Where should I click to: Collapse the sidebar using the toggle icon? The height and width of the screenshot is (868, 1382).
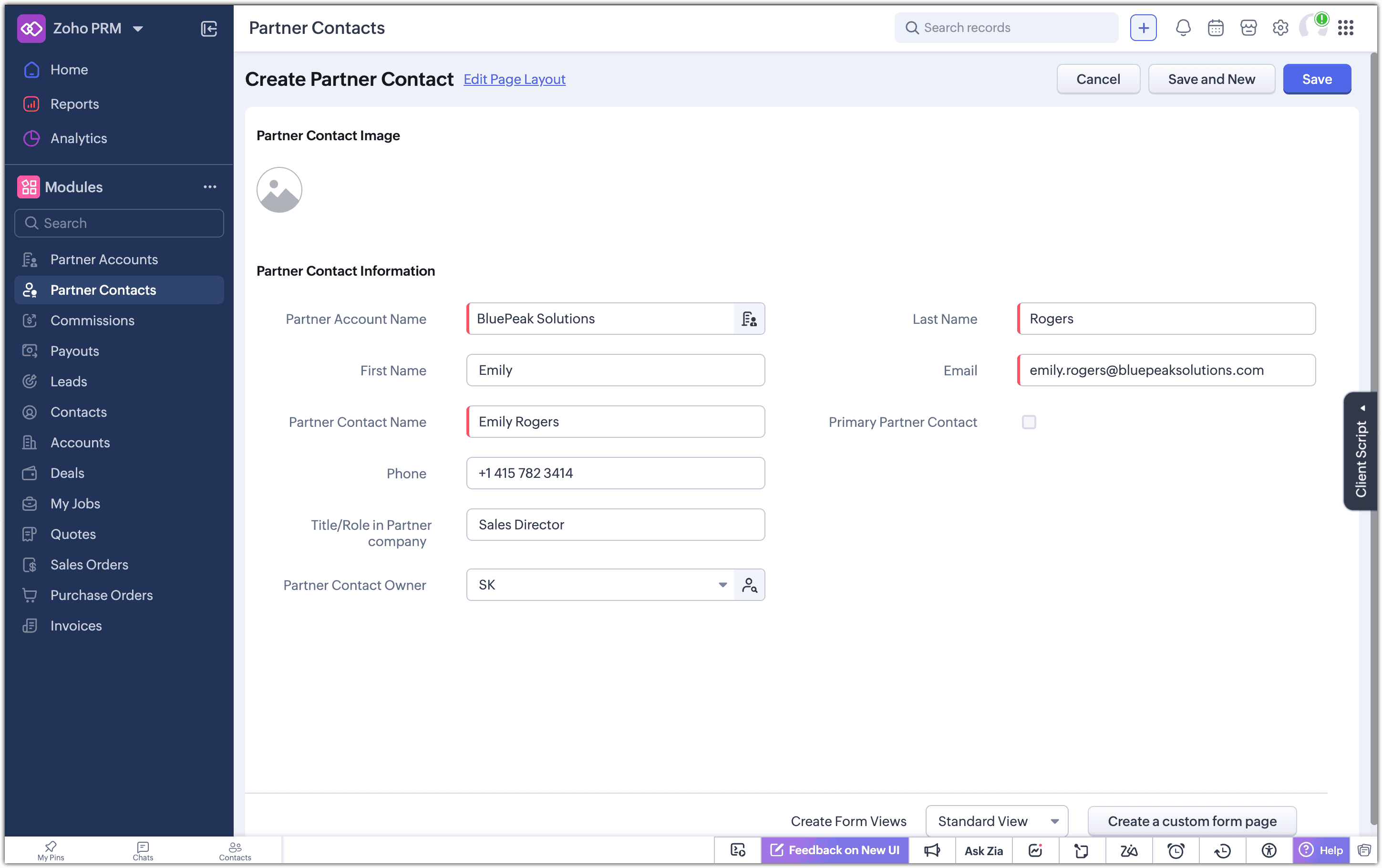coord(209,28)
